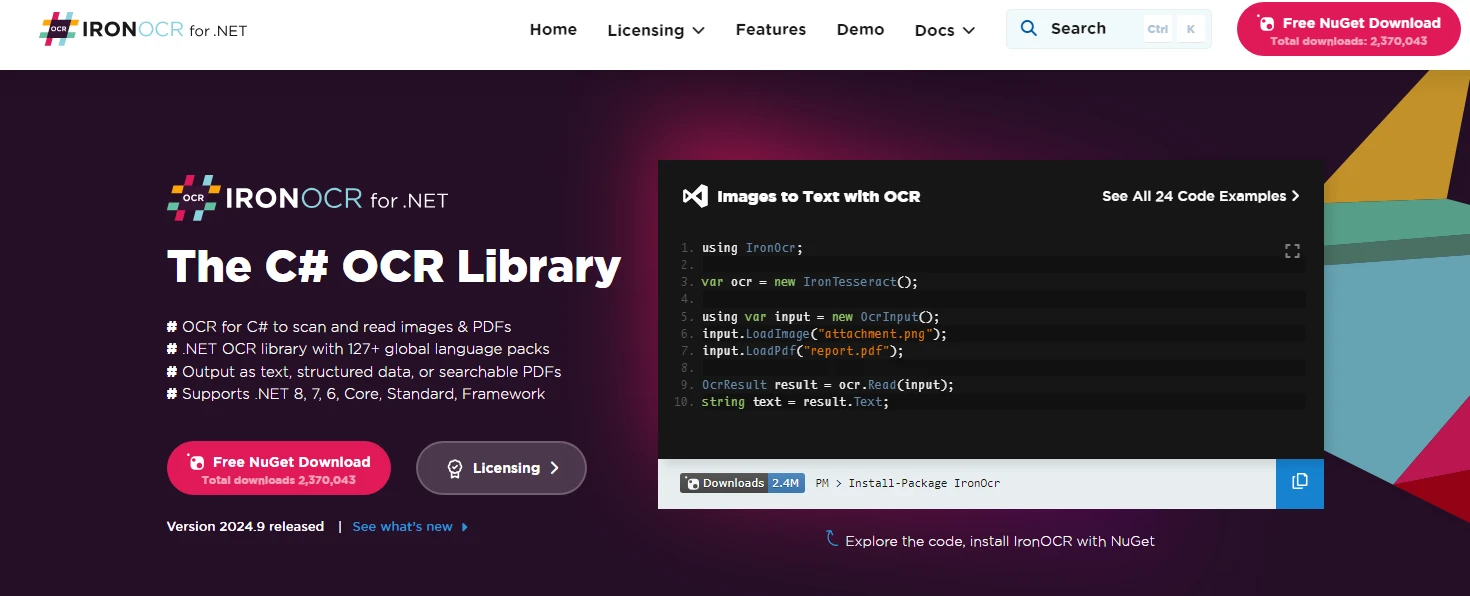
Task: Copy the install command with copy icon
Action: click(x=1299, y=482)
